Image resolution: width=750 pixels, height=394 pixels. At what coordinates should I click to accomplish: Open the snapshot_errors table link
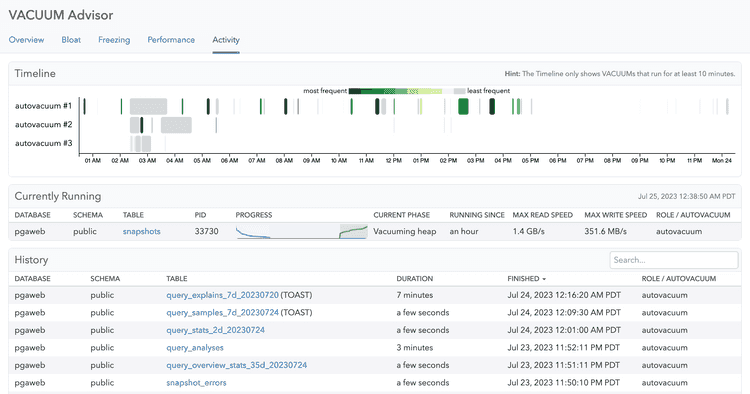(196, 383)
